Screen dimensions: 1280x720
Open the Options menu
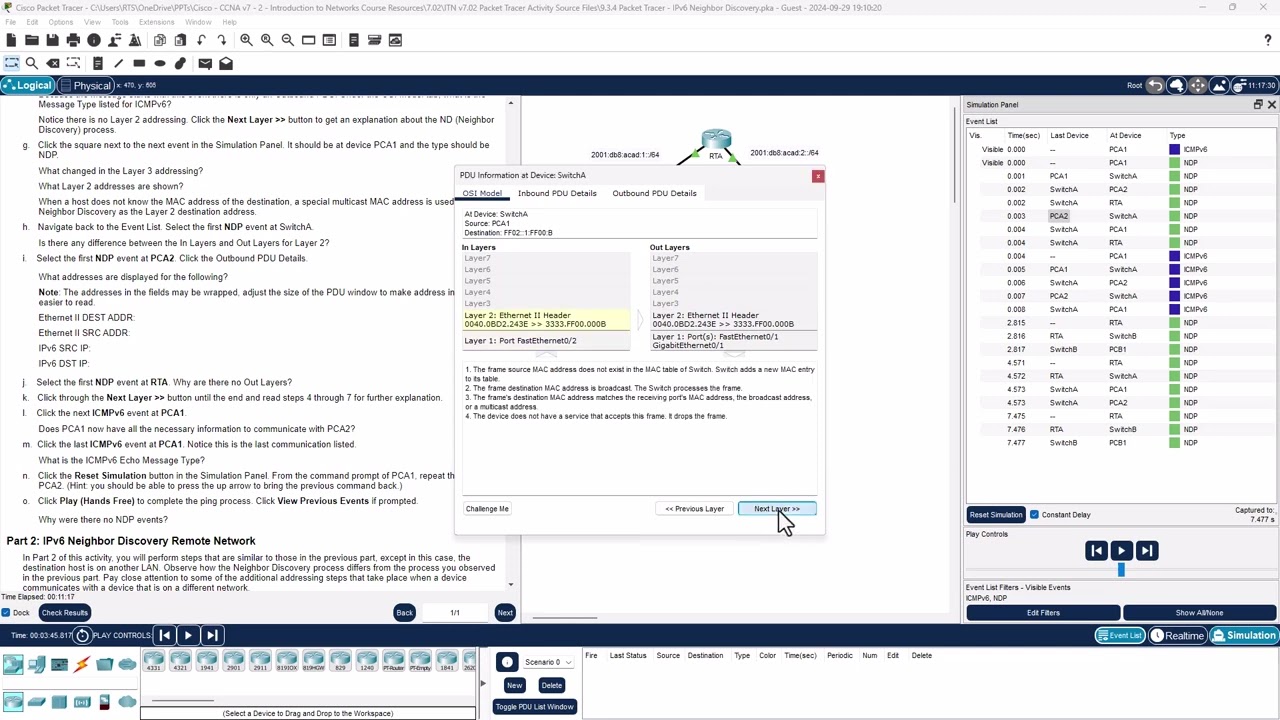tap(60, 22)
